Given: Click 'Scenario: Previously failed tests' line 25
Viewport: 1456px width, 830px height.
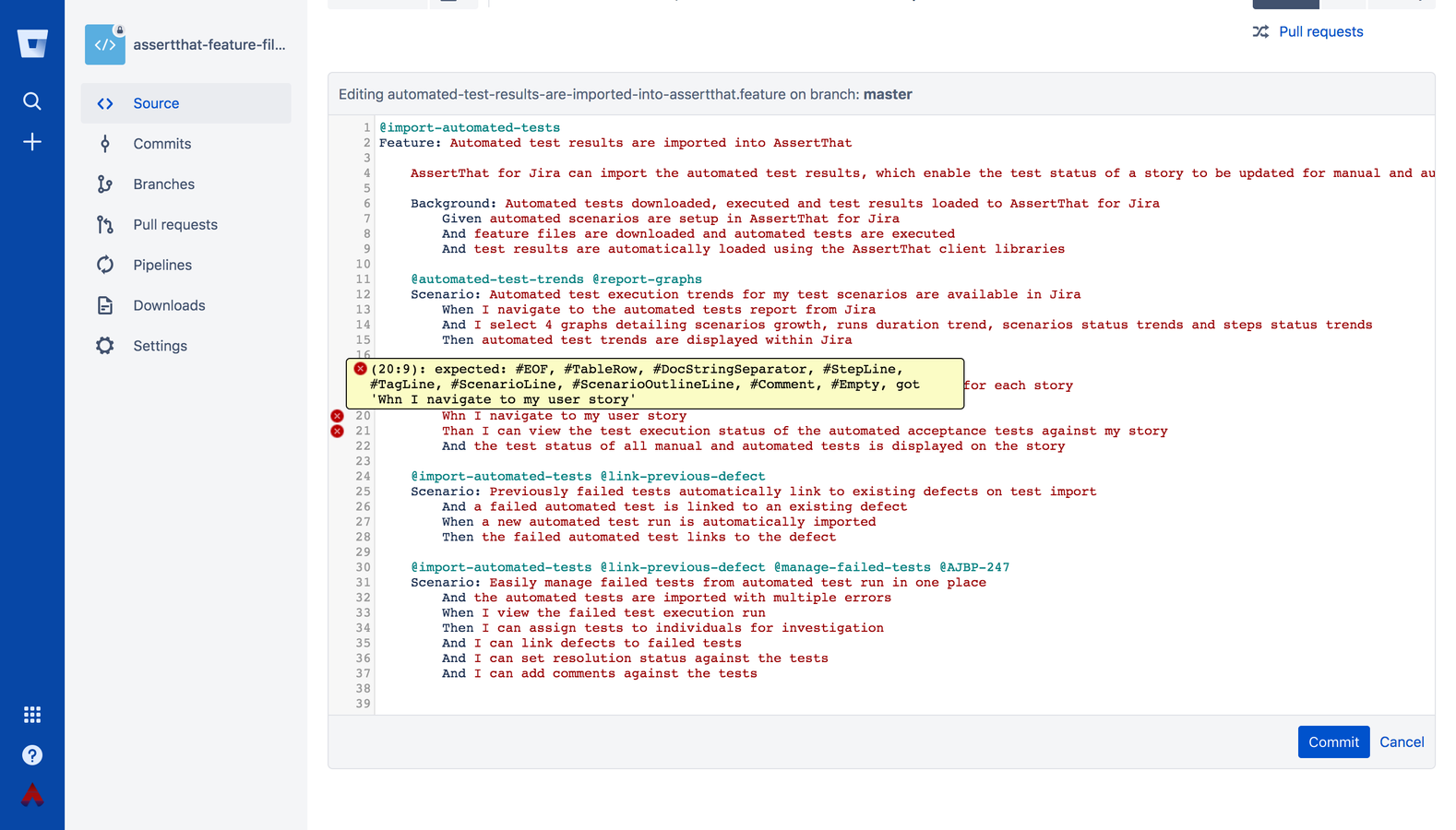Looking at the screenshot, I should coord(754,492).
